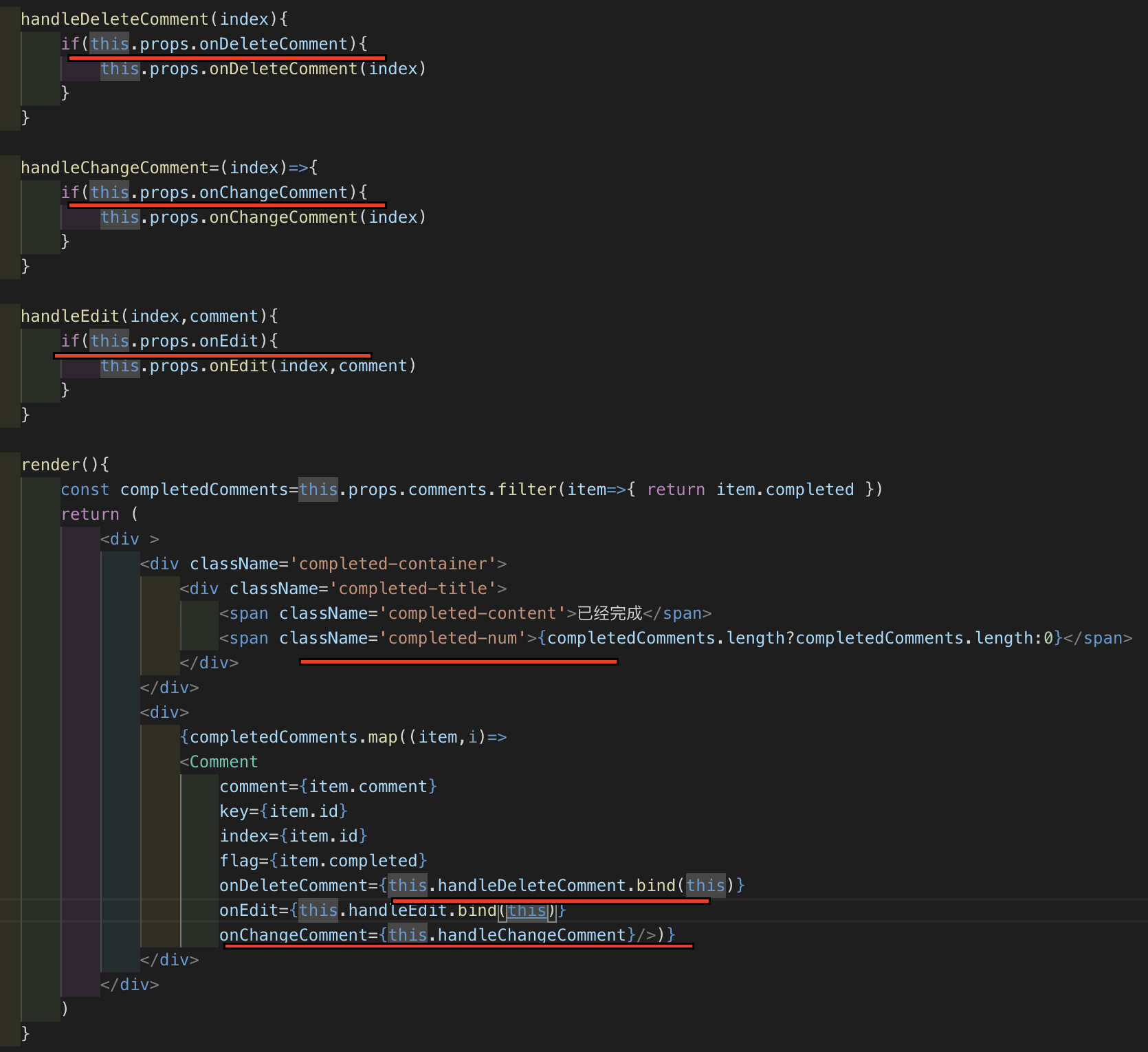Click the flag={item.completed} prop
This screenshot has height=1052, width=1148.
point(323,861)
